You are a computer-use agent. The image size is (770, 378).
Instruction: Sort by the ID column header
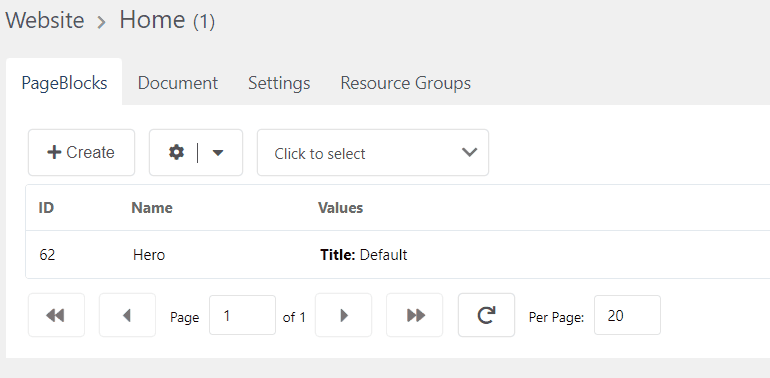coord(46,208)
